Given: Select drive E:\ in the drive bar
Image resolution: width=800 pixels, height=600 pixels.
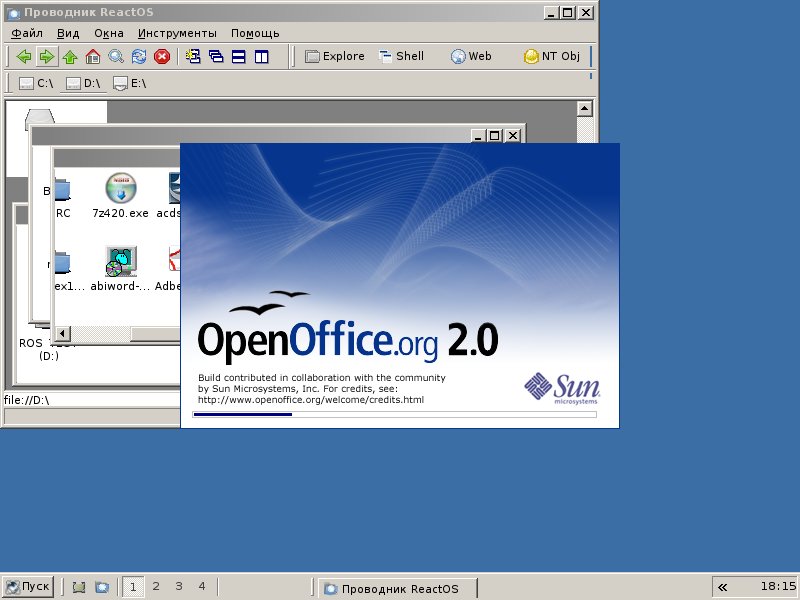Looking at the screenshot, I should 130,83.
